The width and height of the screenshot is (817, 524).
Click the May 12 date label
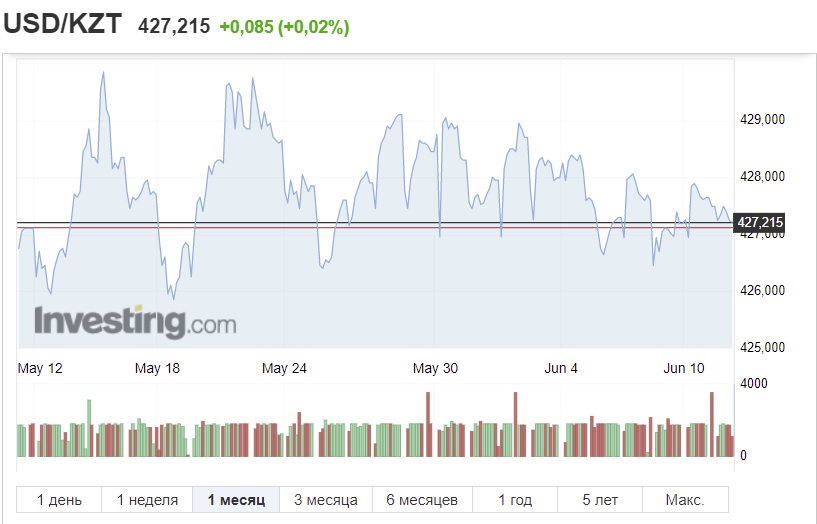coord(40,368)
